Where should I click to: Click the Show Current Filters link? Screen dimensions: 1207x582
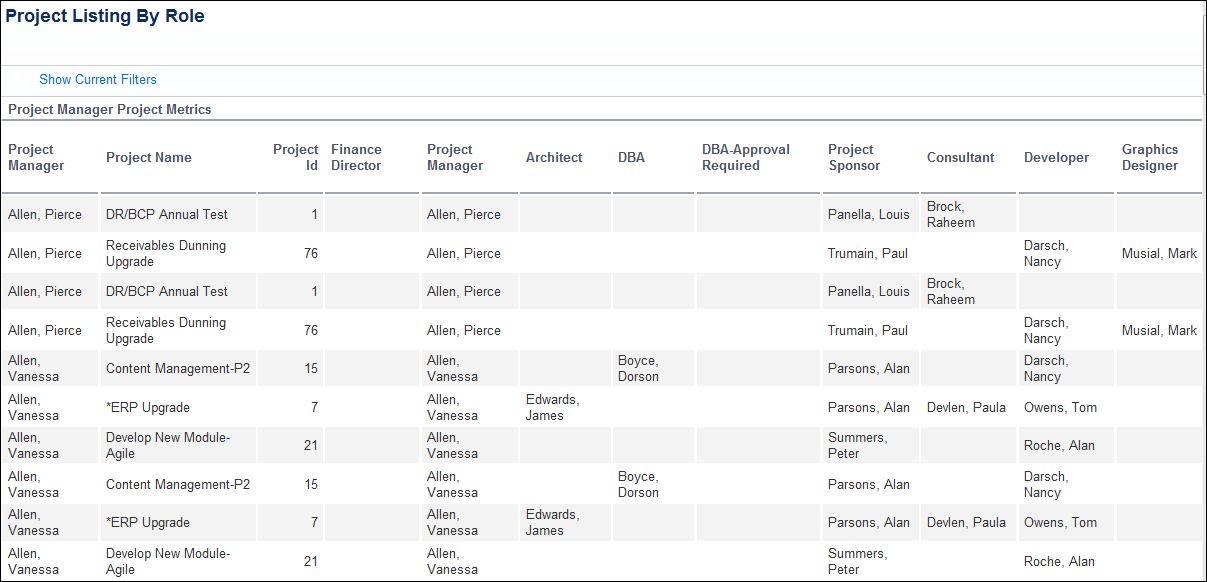coord(98,80)
